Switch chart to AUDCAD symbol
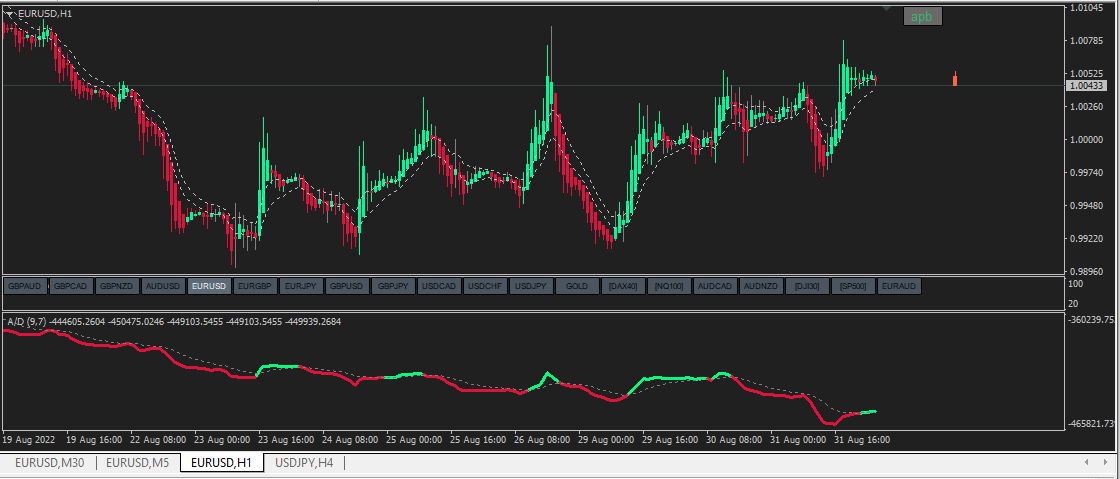This screenshot has height=479, width=1120. click(714, 286)
